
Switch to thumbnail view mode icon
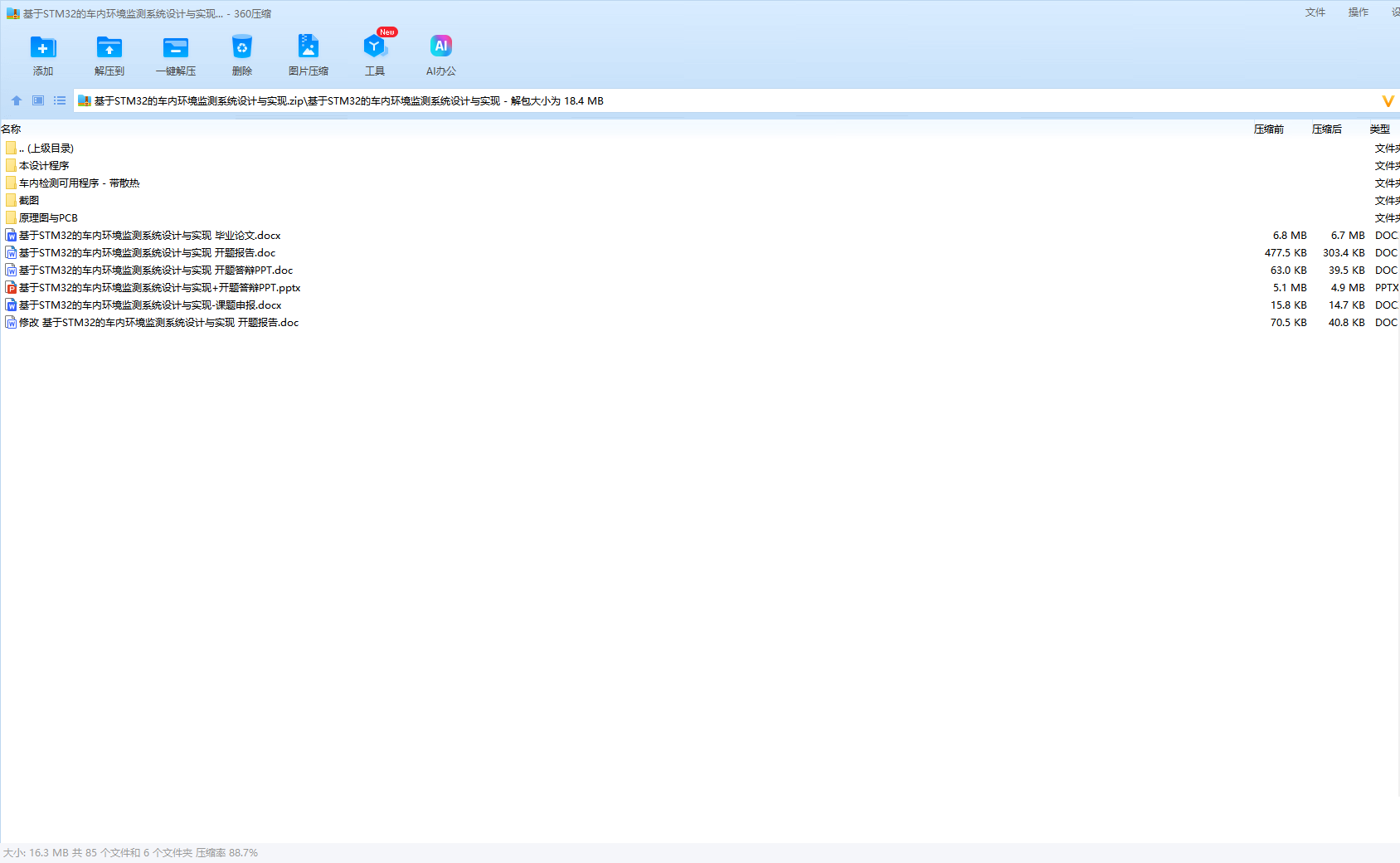tap(38, 100)
